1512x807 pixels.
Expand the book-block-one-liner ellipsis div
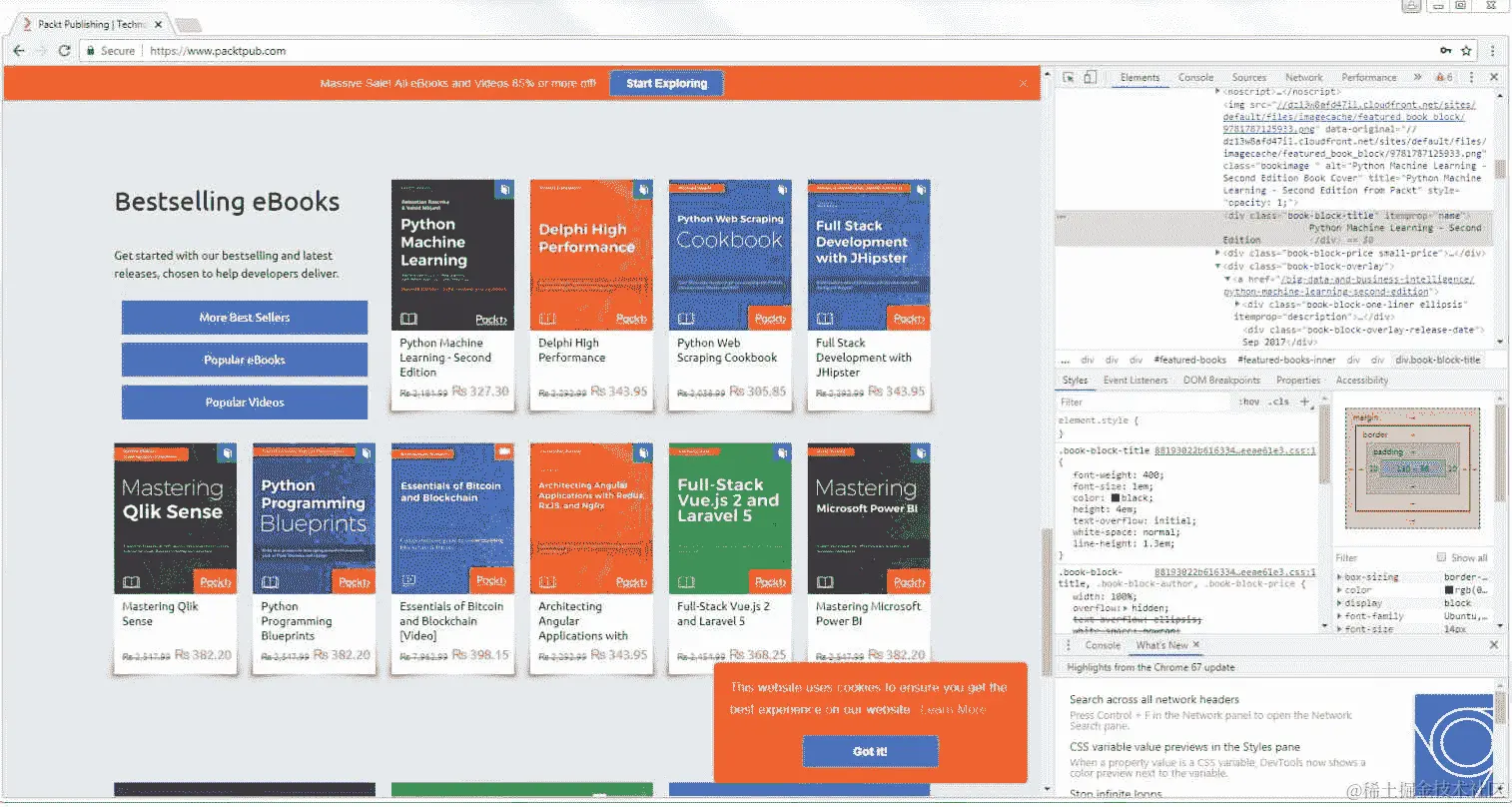(x=1237, y=304)
